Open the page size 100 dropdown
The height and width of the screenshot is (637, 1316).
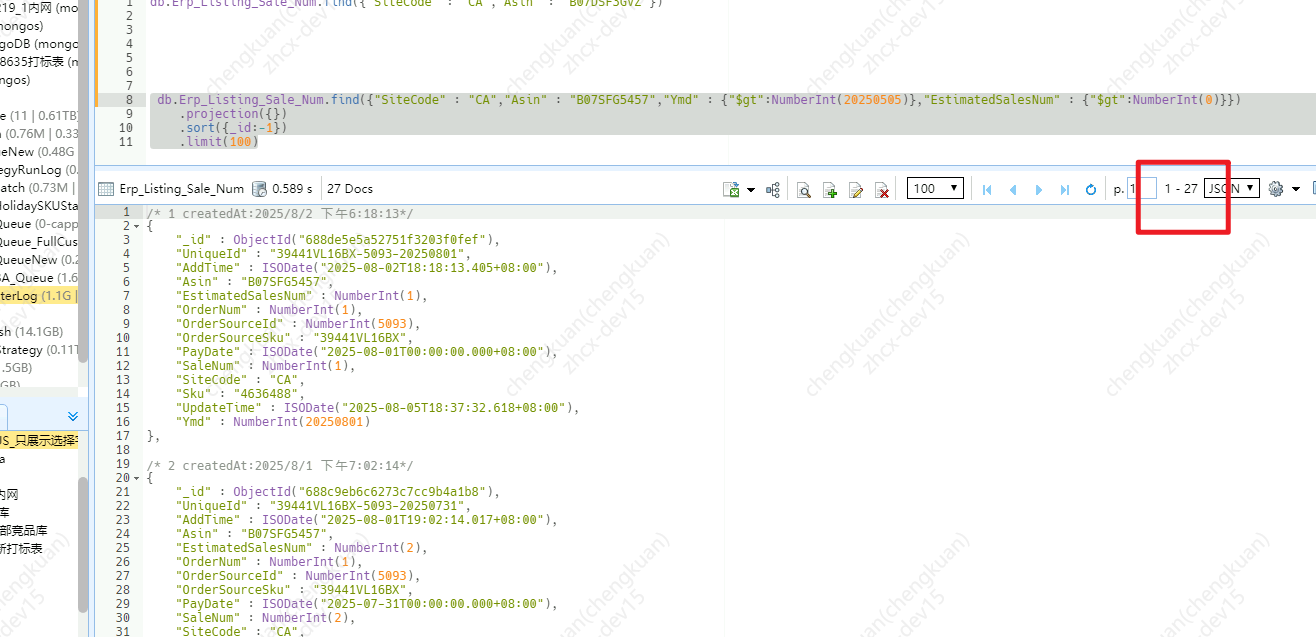[x=936, y=188]
